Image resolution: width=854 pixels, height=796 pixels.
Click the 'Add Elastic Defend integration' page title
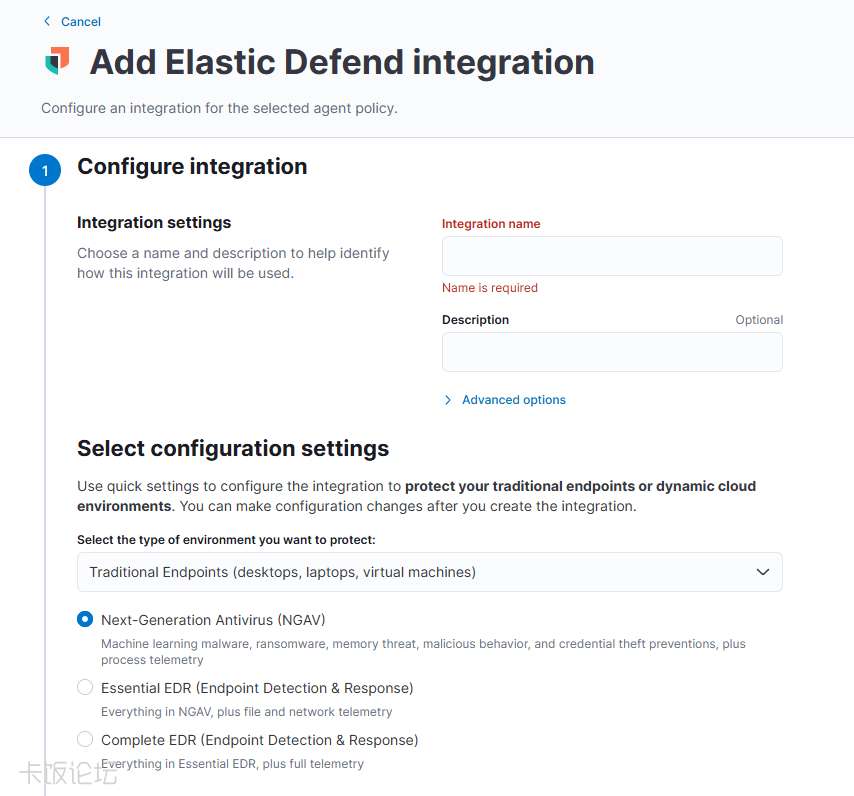(x=342, y=62)
